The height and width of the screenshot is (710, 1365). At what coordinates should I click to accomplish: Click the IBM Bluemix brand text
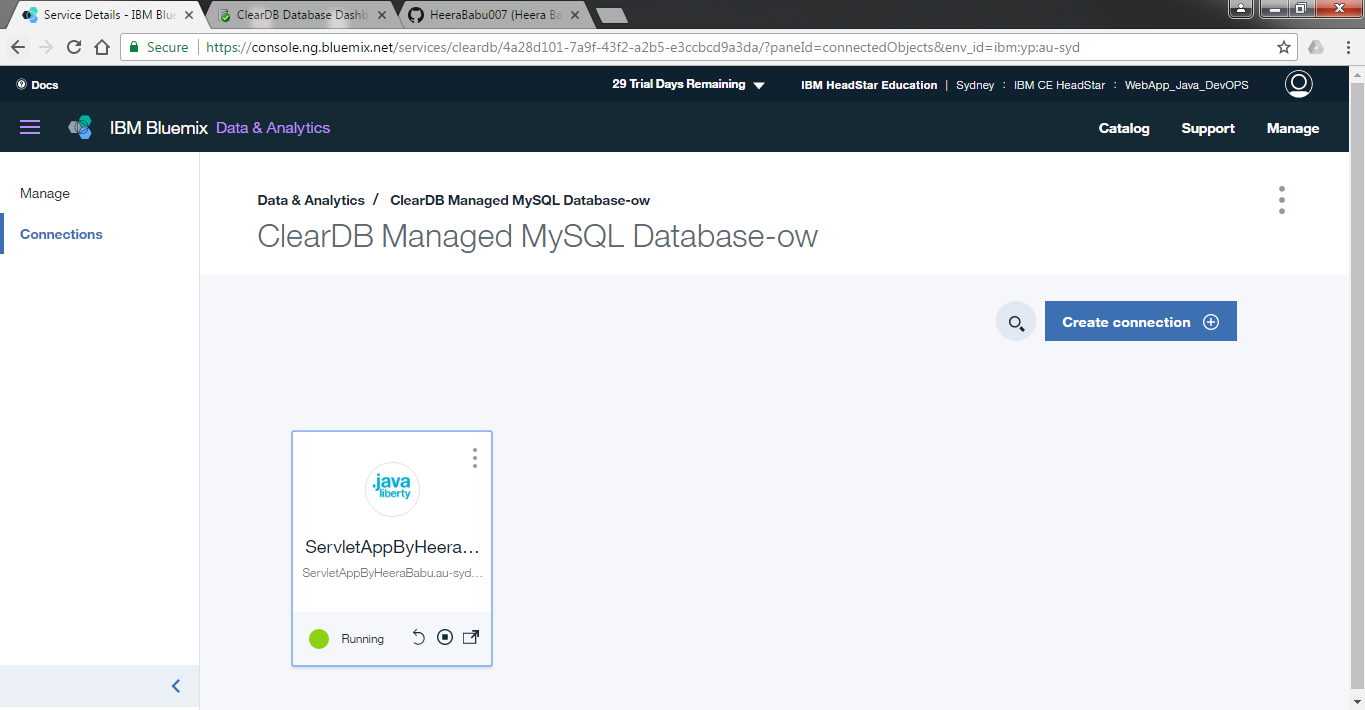click(x=159, y=128)
